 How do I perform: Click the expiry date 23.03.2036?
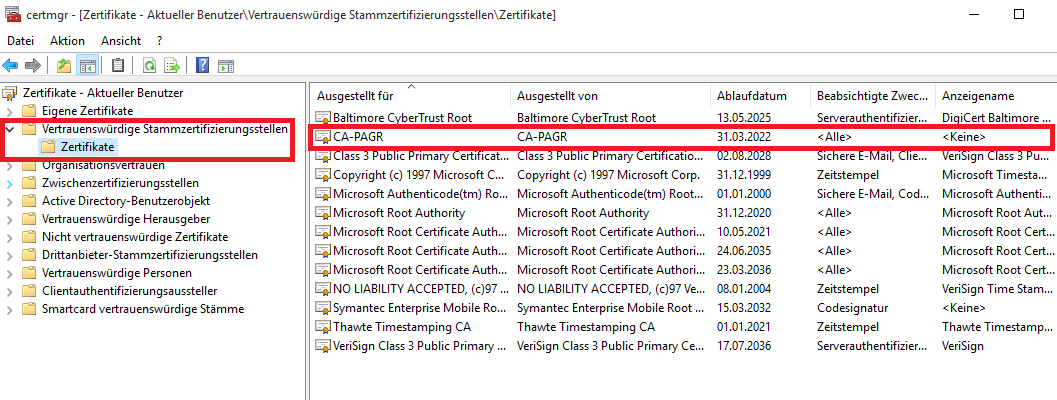point(744,270)
